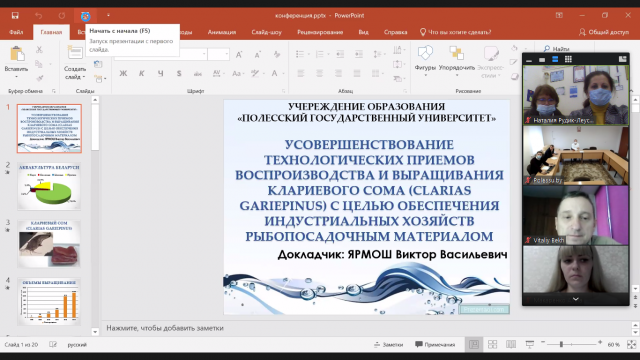Image resolution: width=640 pixels, height=360 pixels.
Task: Decrease list indent level
Action: (x=340, y=54)
